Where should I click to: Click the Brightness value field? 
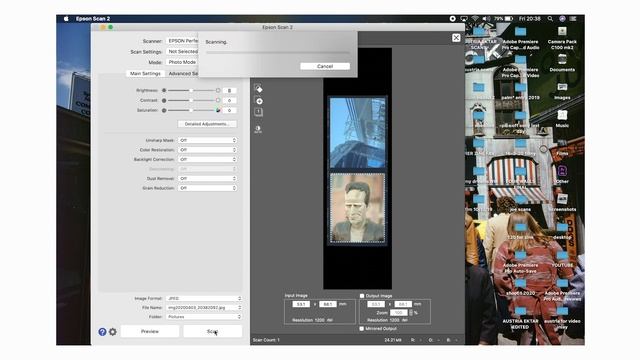(x=230, y=90)
